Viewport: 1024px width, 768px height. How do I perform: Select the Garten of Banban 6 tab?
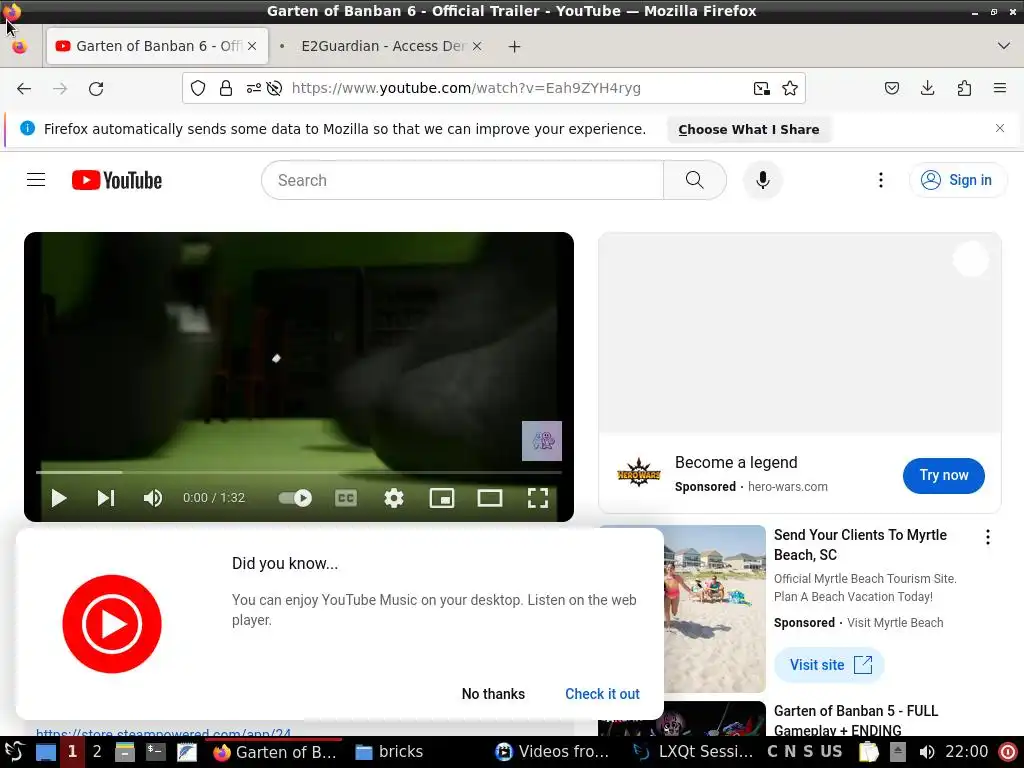coord(157,46)
